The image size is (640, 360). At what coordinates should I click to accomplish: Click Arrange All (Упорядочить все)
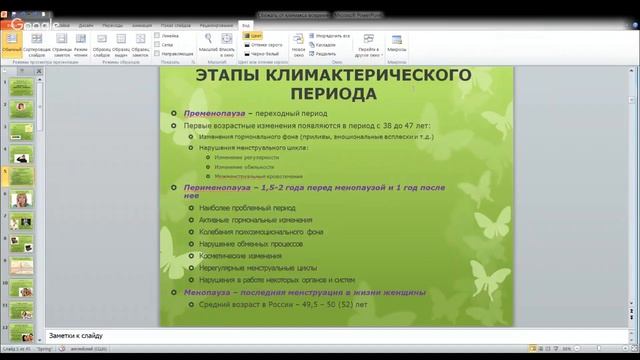click(329, 36)
